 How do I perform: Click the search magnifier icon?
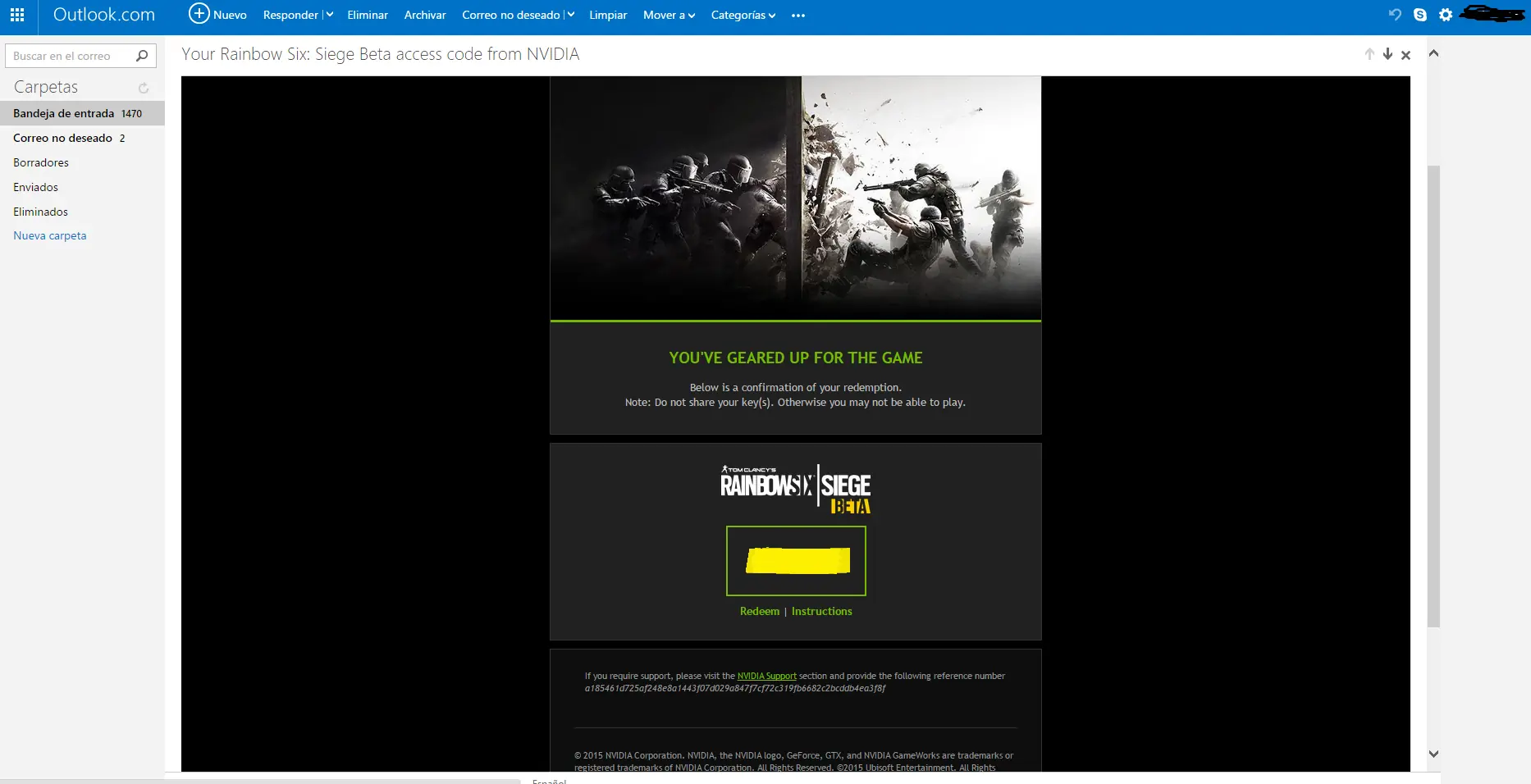pyautogui.click(x=142, y=56)
